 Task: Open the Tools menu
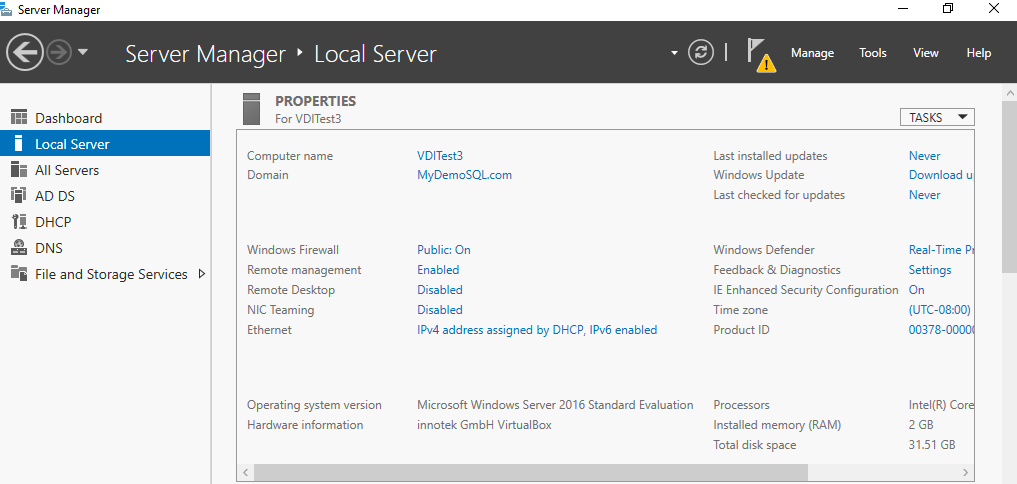pyautogui.click(x=873, y=53)
